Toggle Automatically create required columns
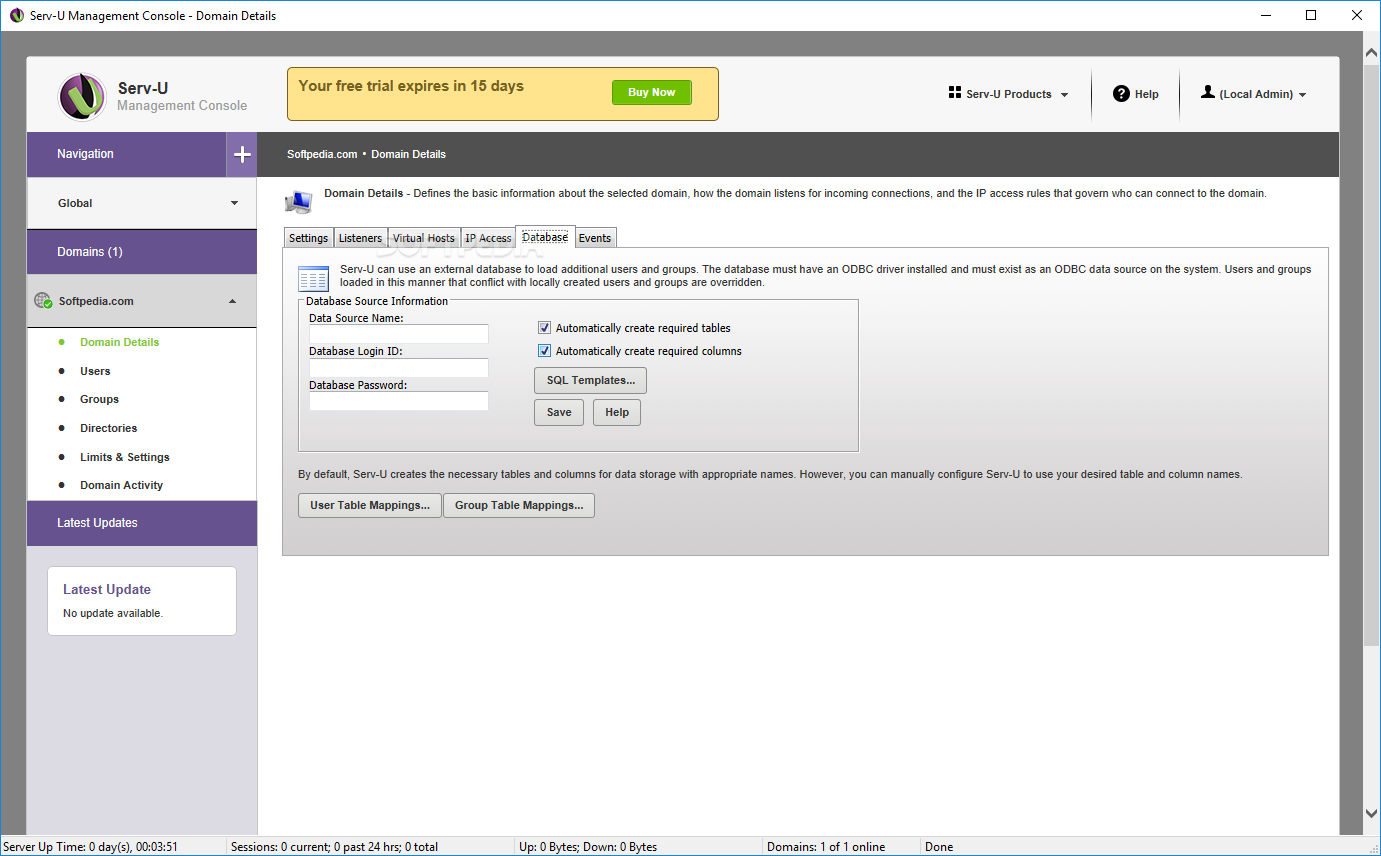The height and width of the screenshot is (856, 1381). 545,351
